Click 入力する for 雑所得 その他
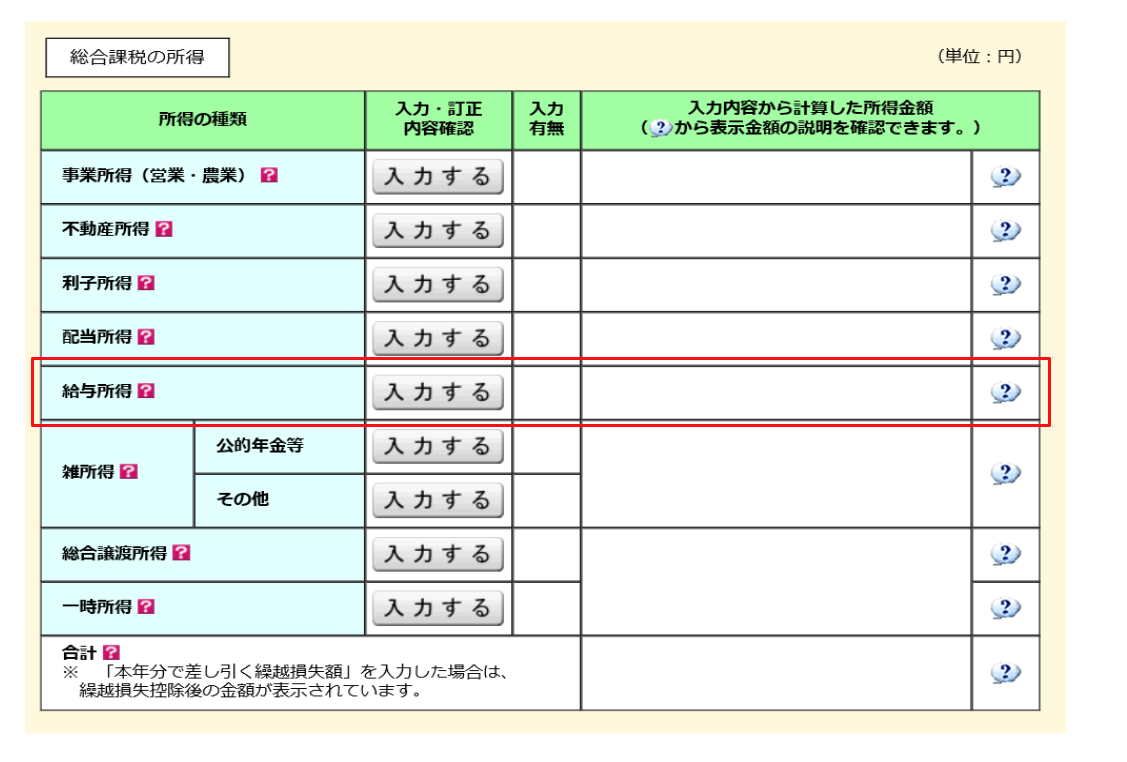 437,500
